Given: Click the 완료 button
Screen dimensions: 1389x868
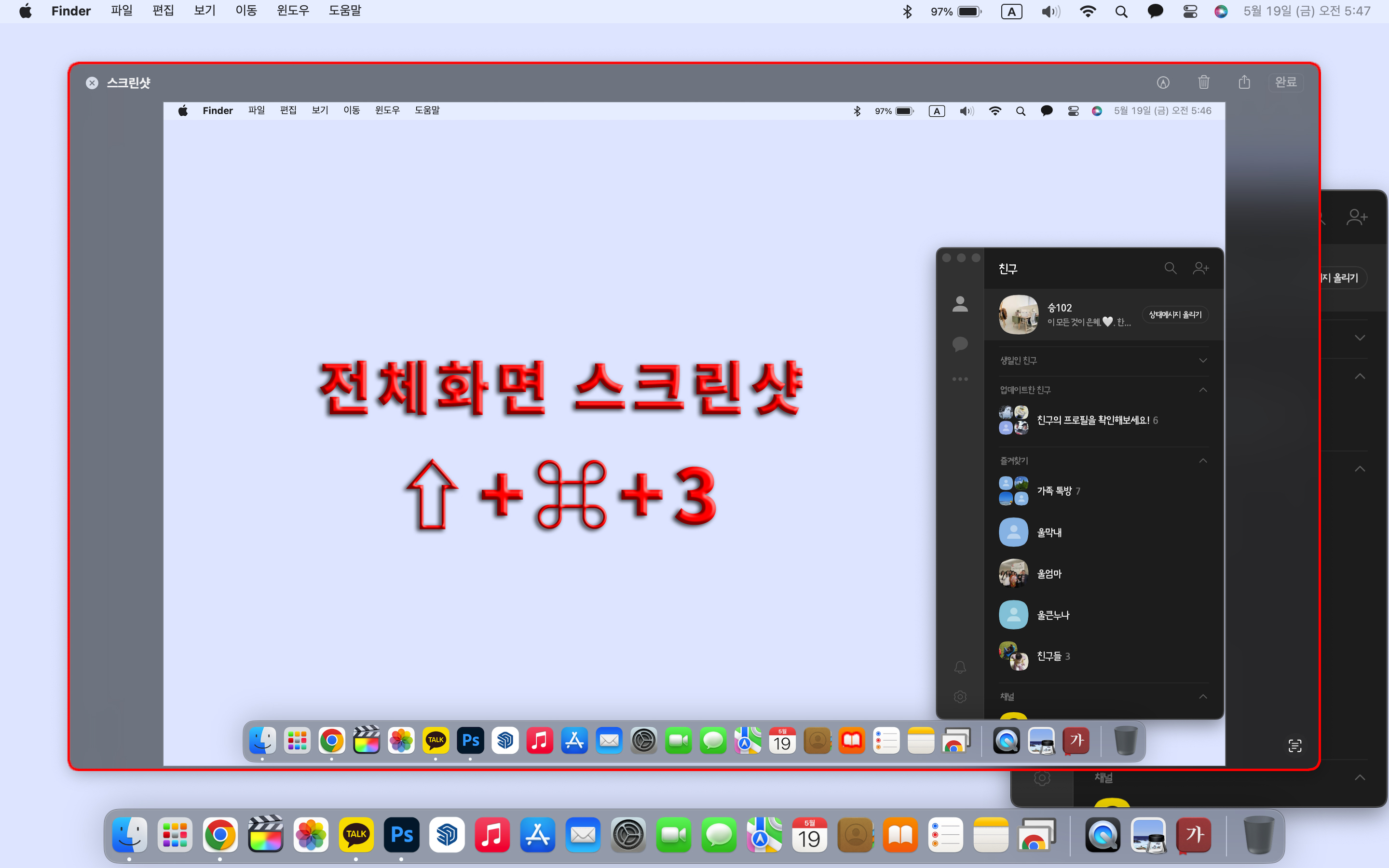Looking at the screenshot, I should [1286, 82].
